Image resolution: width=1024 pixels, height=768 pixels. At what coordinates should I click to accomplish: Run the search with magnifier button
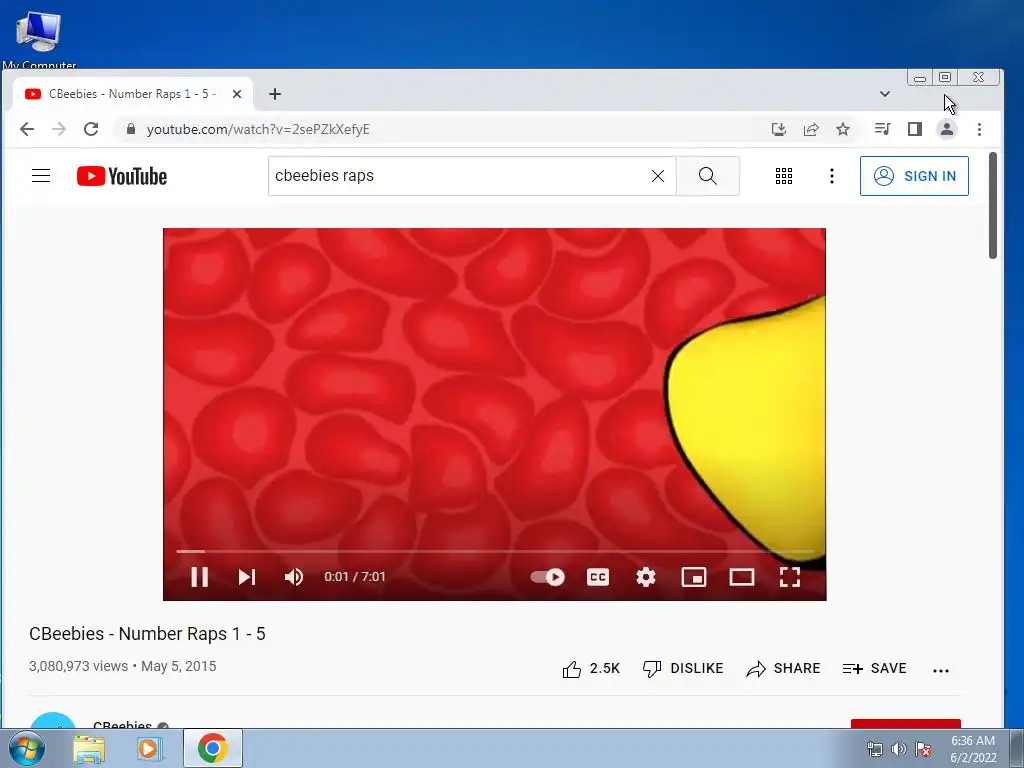(x=708, y=176)
